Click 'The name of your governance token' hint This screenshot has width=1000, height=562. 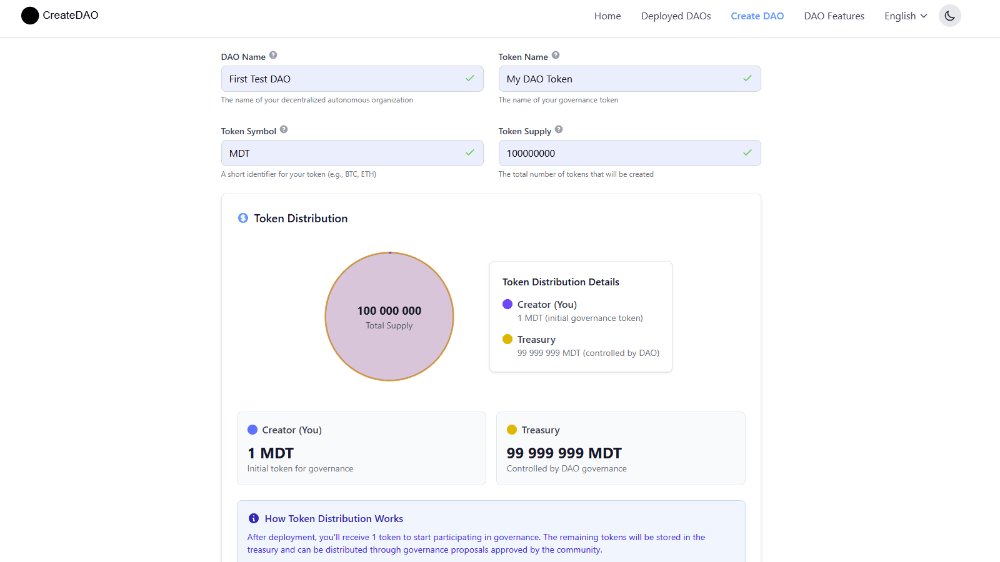coord(558,100)
